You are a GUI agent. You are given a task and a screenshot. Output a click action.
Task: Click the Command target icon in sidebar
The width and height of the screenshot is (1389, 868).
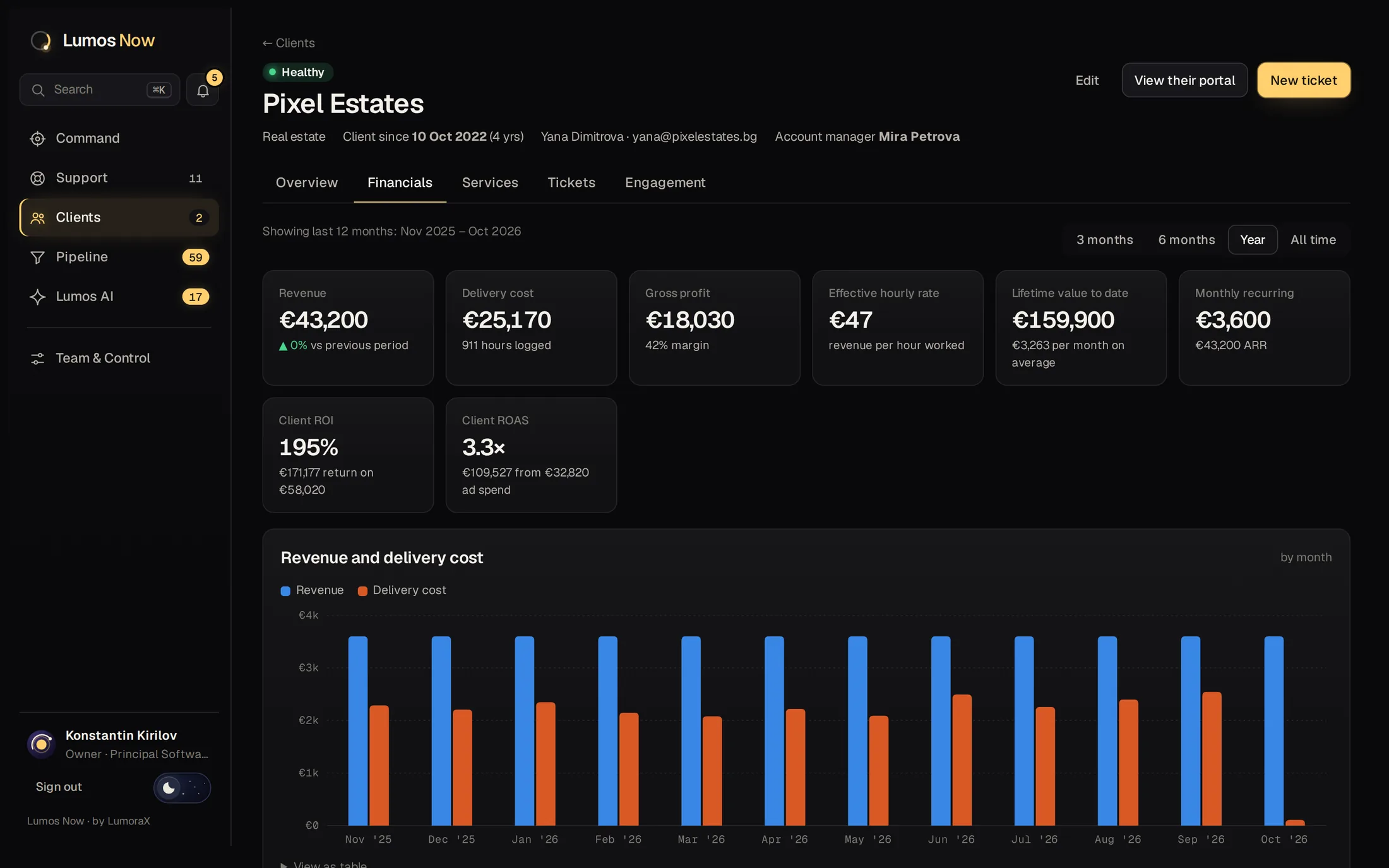[x=38, y=138]
